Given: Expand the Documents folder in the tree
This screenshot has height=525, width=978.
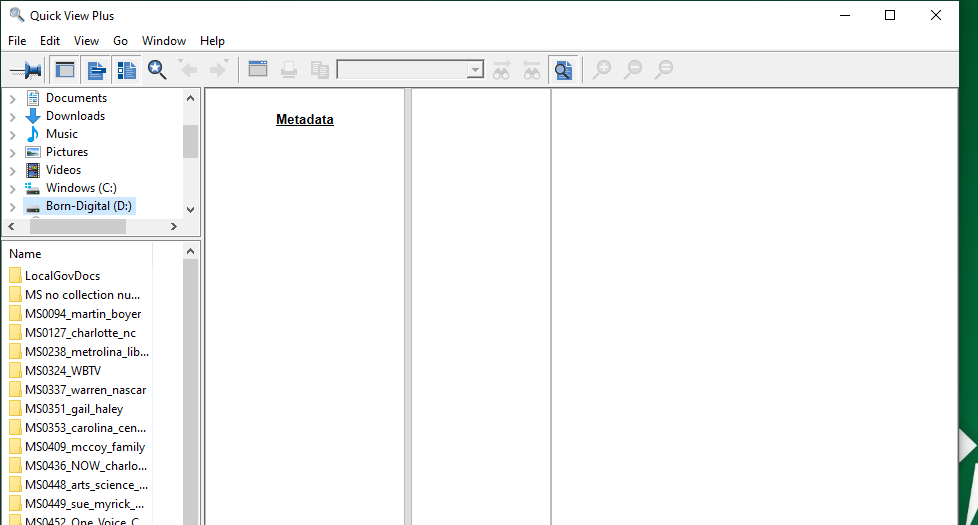Looking at the screenshot, I should [x=12, y=98].
